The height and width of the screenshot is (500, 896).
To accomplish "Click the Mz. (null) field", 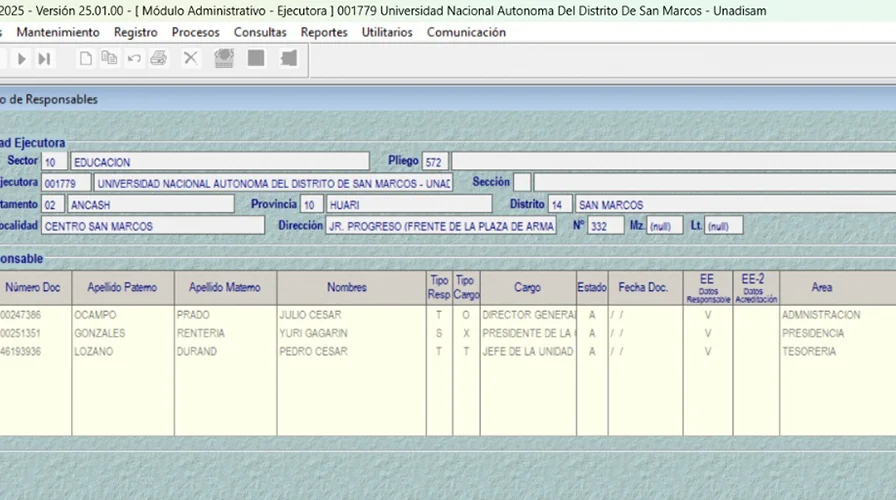I will (665, 226).
